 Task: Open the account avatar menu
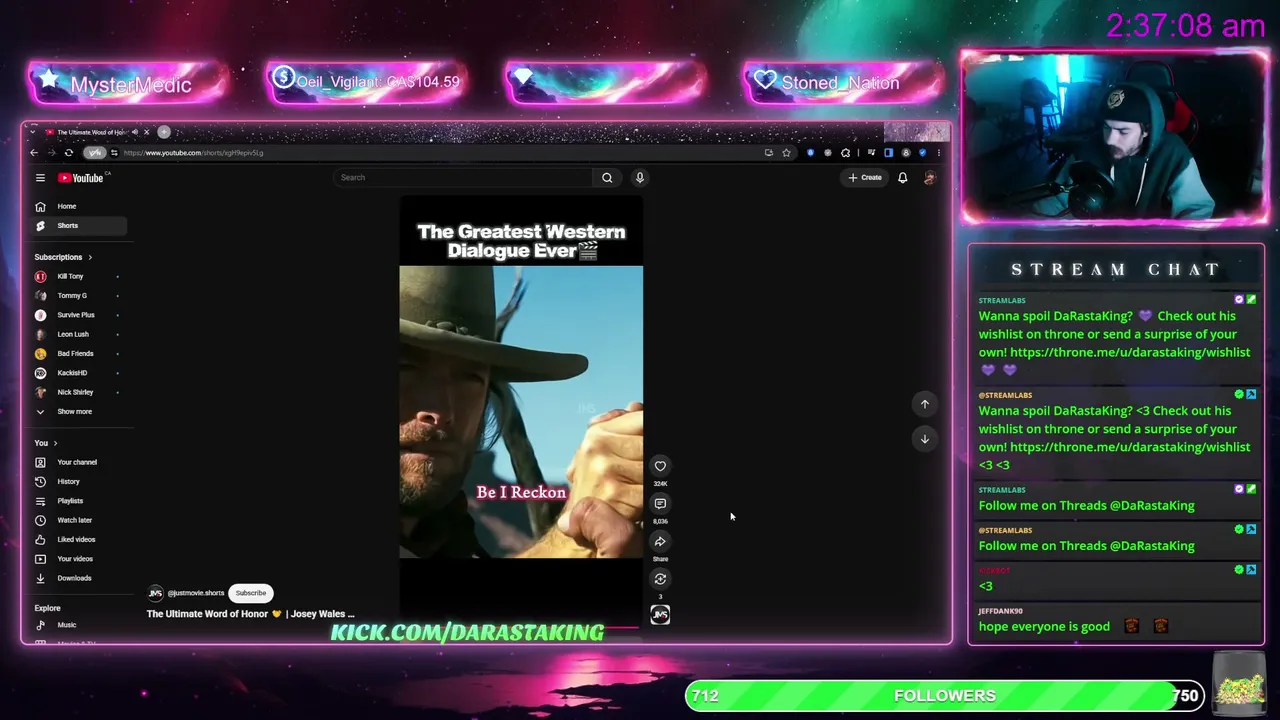[x=929, y=178]
